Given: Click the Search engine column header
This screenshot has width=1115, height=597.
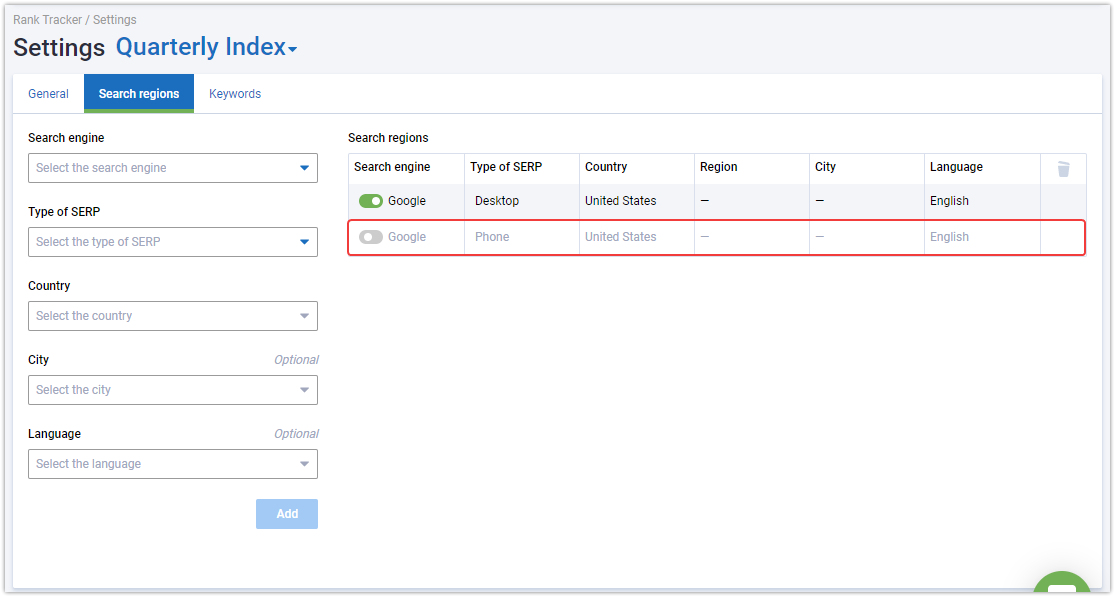Looking at the screenshot, I should 392,167.
